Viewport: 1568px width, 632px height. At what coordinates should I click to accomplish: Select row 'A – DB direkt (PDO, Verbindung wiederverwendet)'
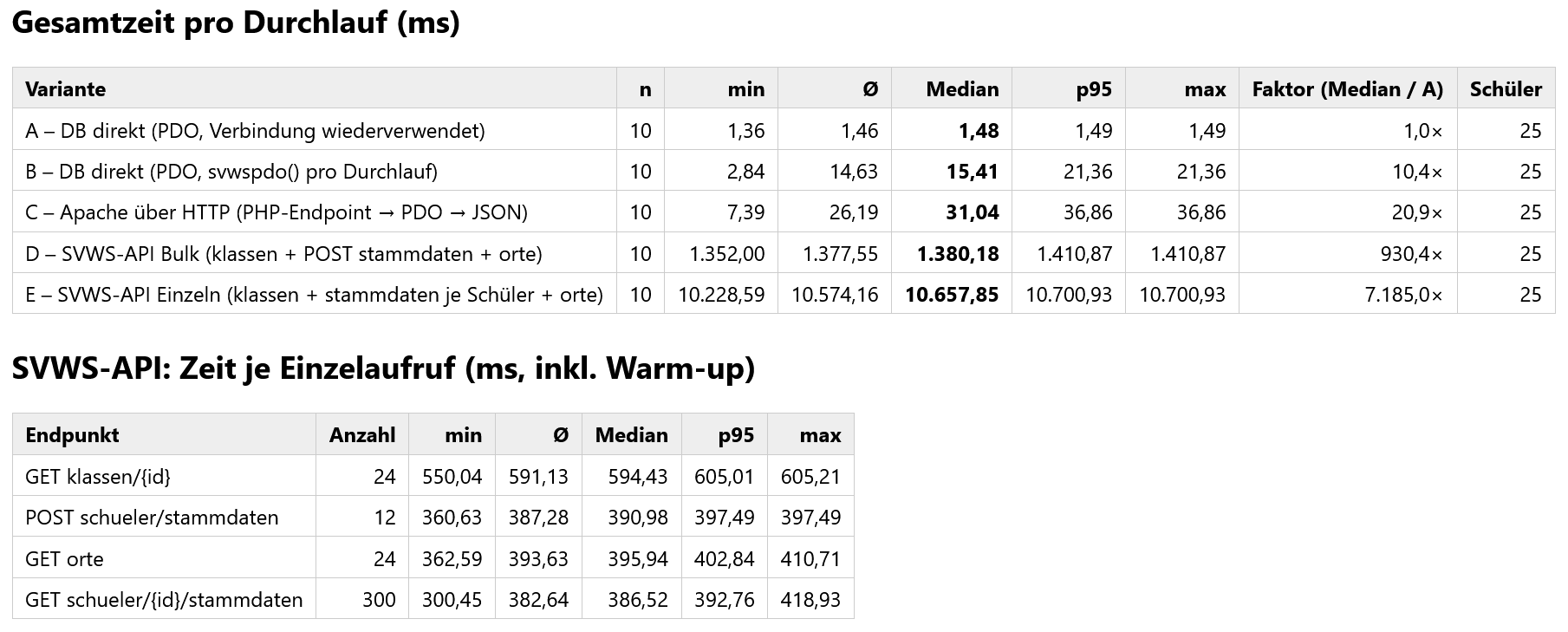[784, 130]
